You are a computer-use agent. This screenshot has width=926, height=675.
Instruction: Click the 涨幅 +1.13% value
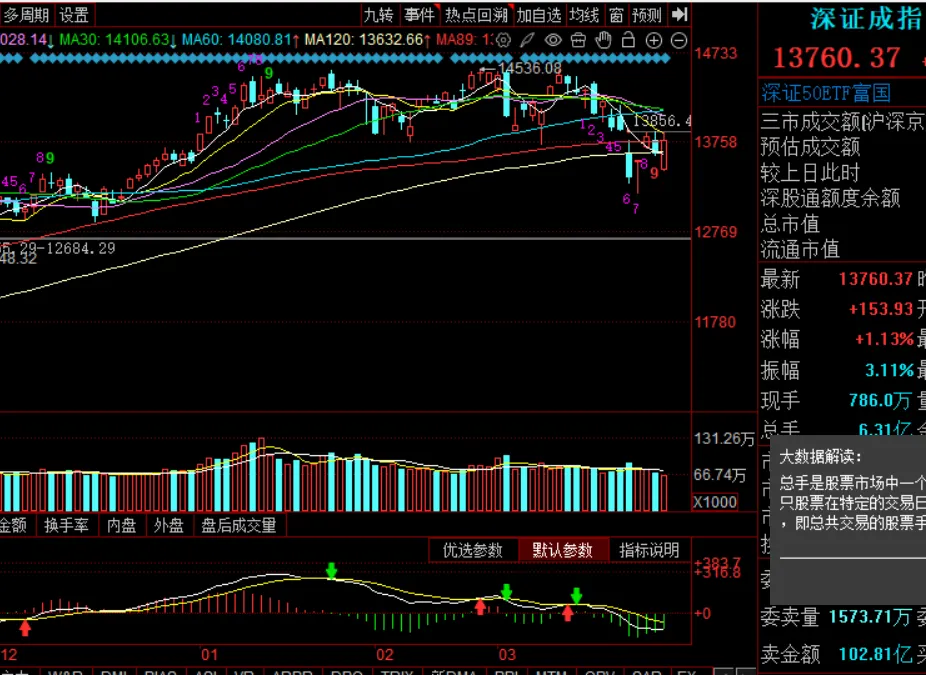[x=885, y=339]
